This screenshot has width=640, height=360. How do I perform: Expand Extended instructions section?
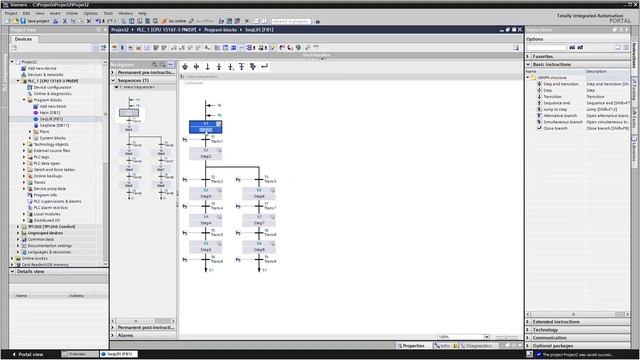pos(528,322)
